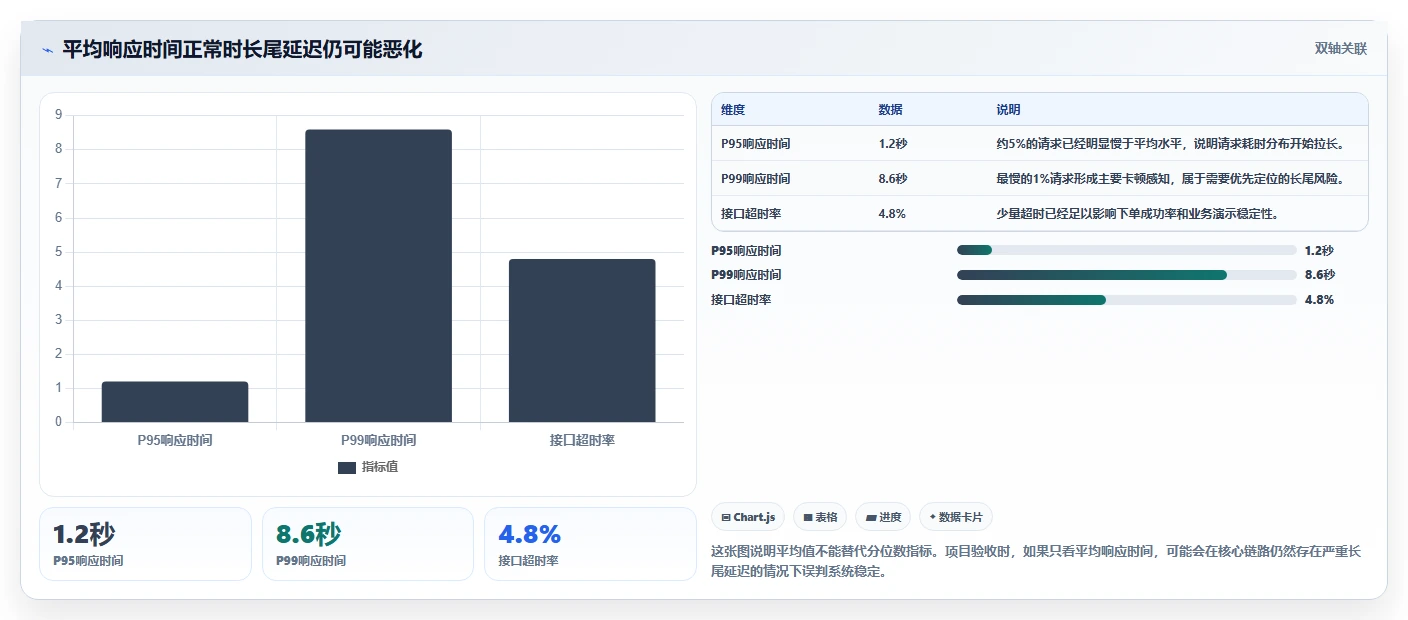This screenshot has height=620, width=1408.
Task: Click the P95响应时间 progress bar
Action: pos(1126,250)
